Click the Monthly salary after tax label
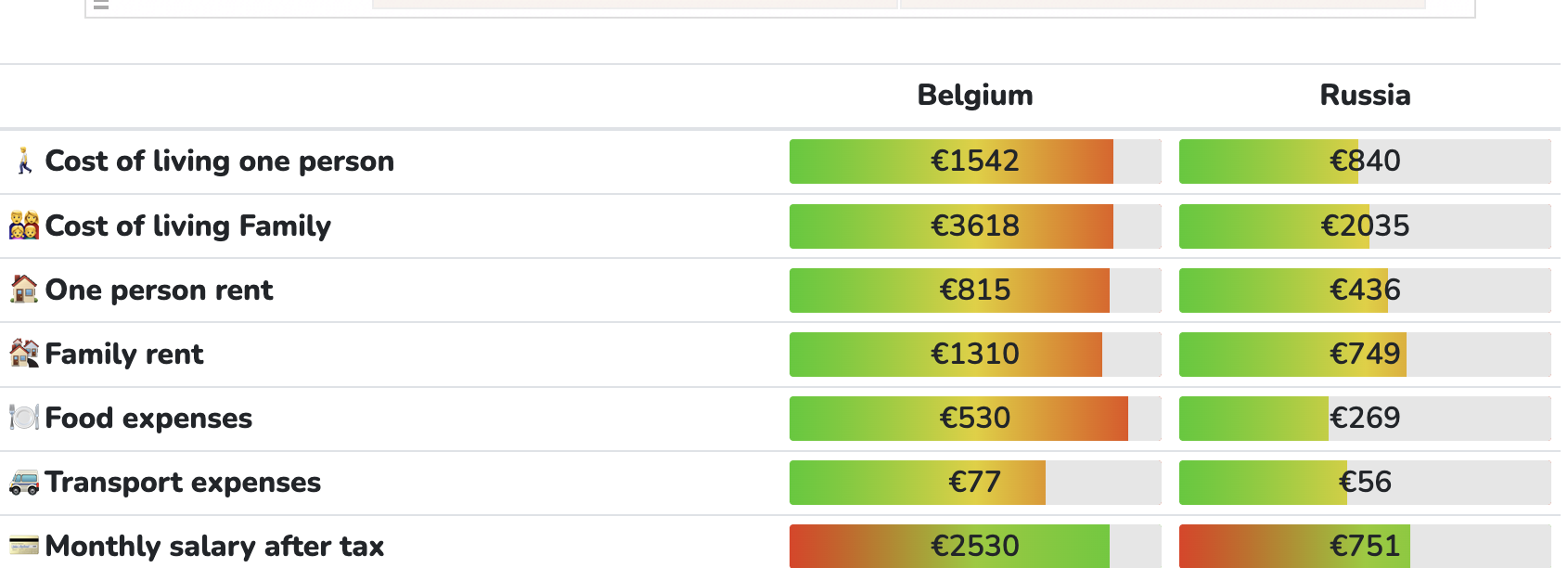This screenshot has height=568, width=1568. coord(214,546)
